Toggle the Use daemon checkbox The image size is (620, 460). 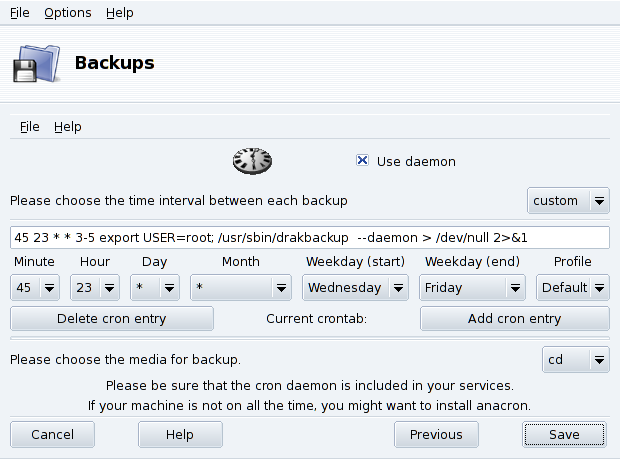click(363, 161)
